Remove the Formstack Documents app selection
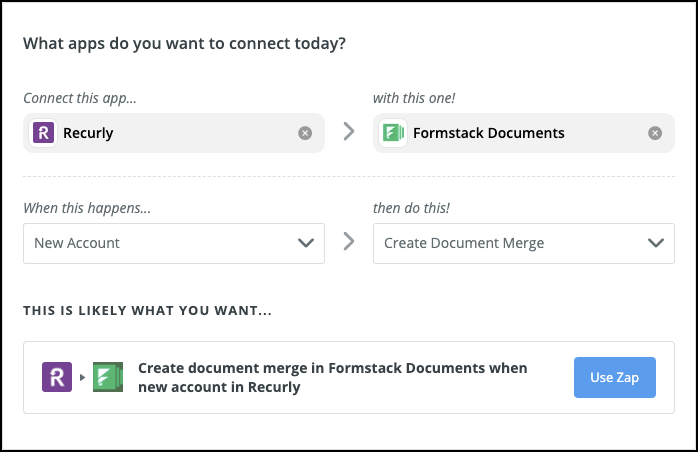698x452 pixels. pyautogui.click(x=655, y=133)
